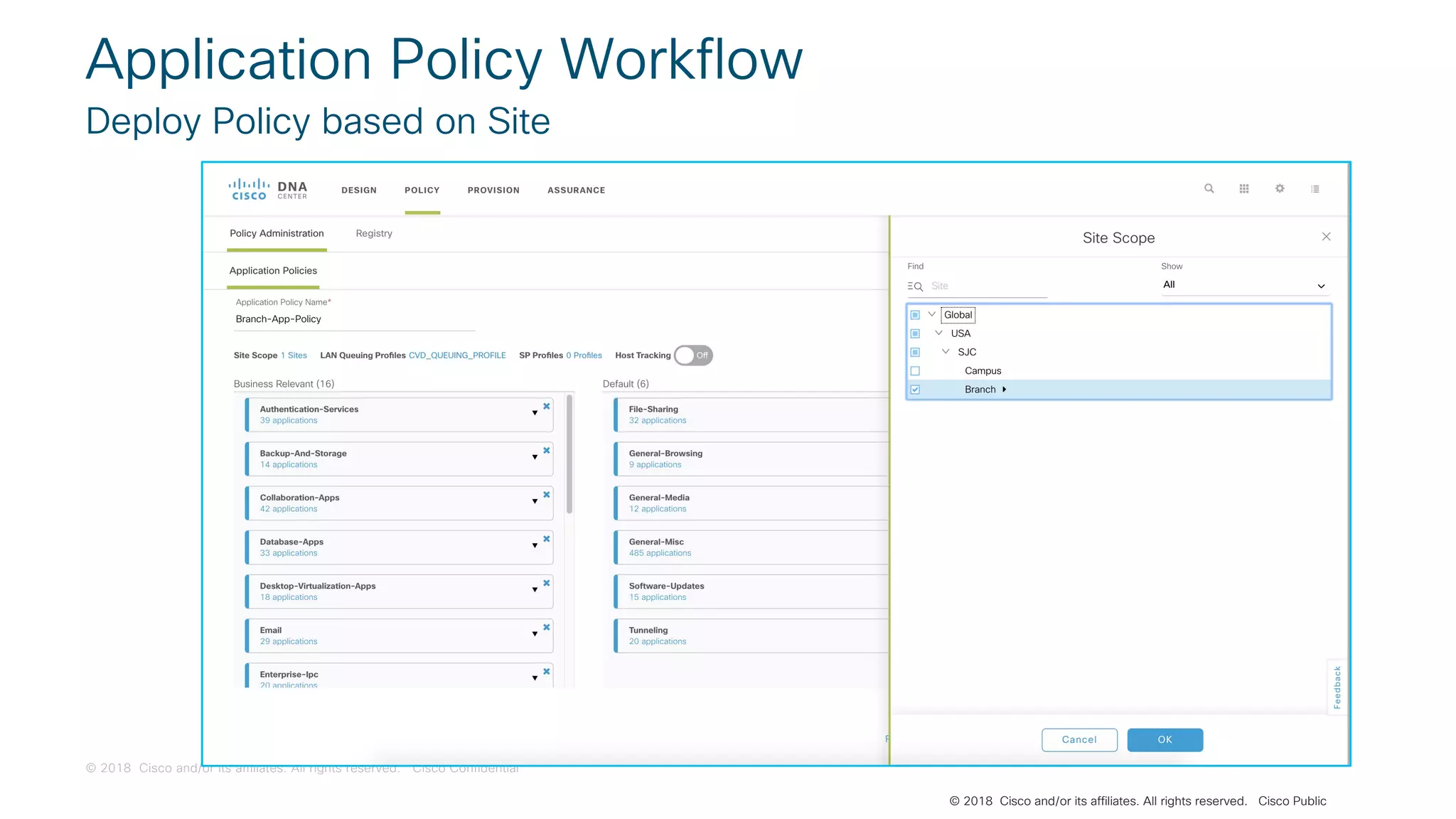The height and width of the screenshot is (819, 1456).
Task: Open the POLICY menu
Action: click(x=422, y=191)
